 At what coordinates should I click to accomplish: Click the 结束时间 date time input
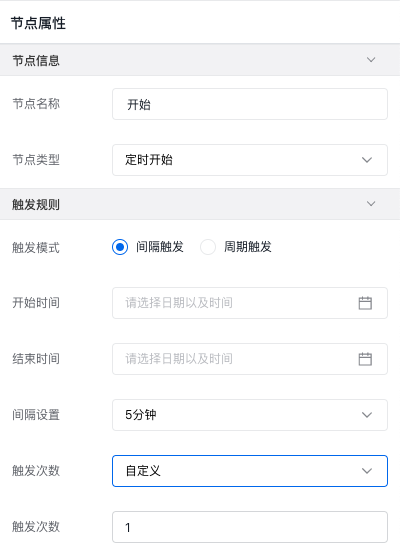point(250,359)
